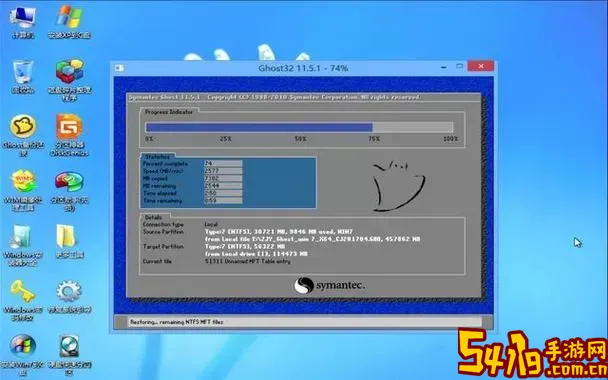Launch the orange DiskGenius shortcut
Viewport: 608px width, 380px height.
(69, 135)
